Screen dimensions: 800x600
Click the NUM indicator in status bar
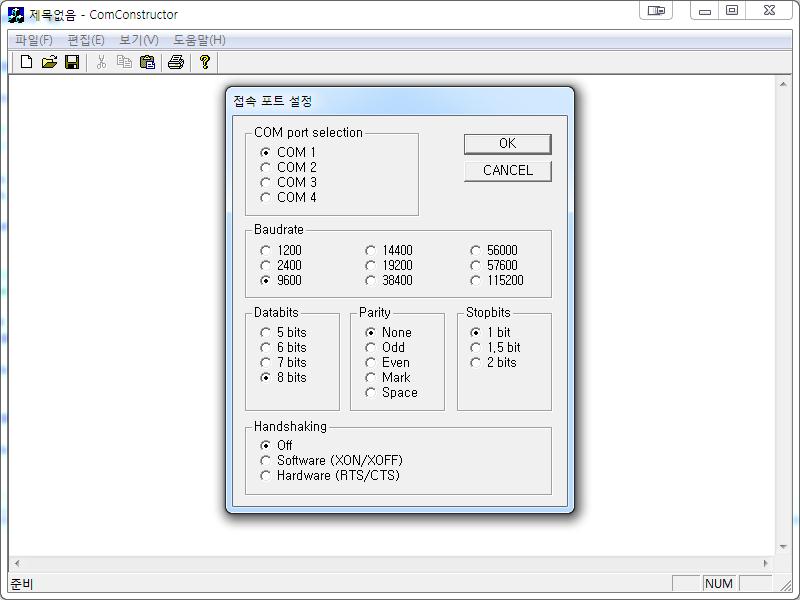718,584
